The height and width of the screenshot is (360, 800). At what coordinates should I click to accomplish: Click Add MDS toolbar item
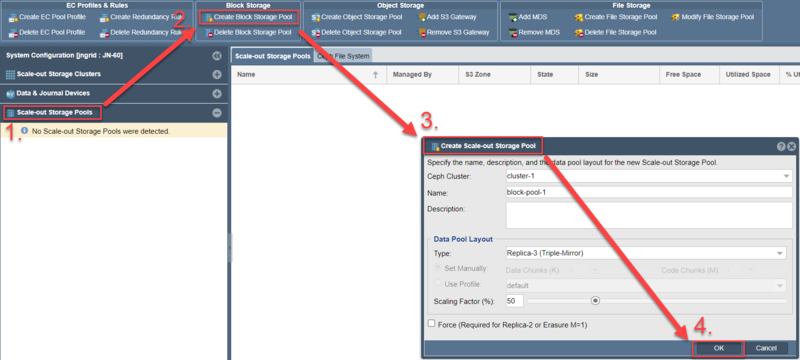tap(528, 17)
